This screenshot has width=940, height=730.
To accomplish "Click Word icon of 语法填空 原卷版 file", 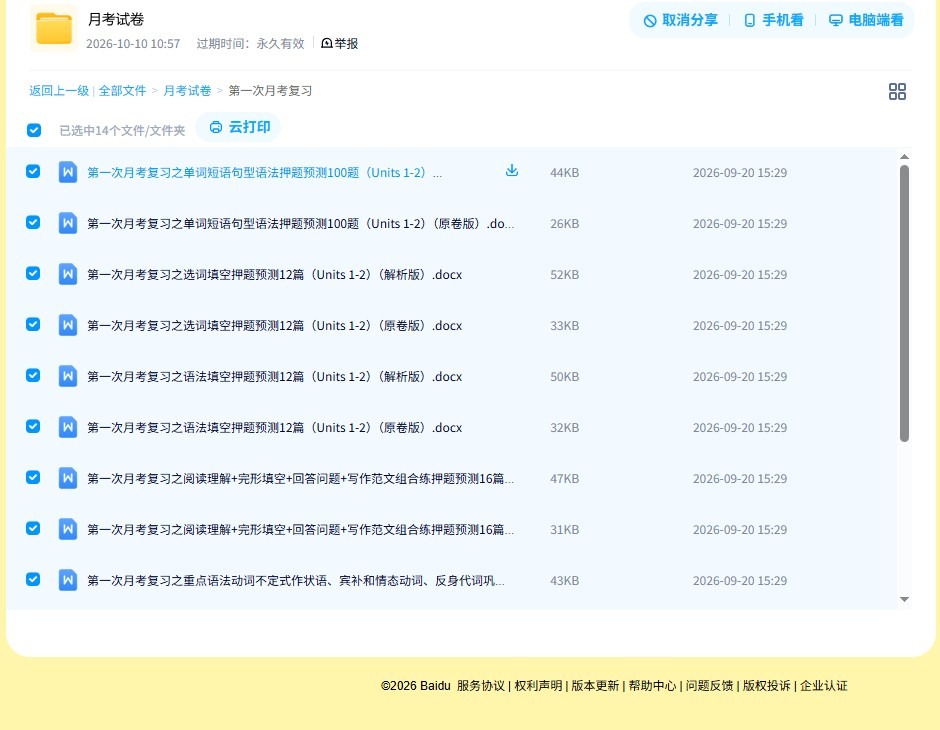I will [68, 427].
